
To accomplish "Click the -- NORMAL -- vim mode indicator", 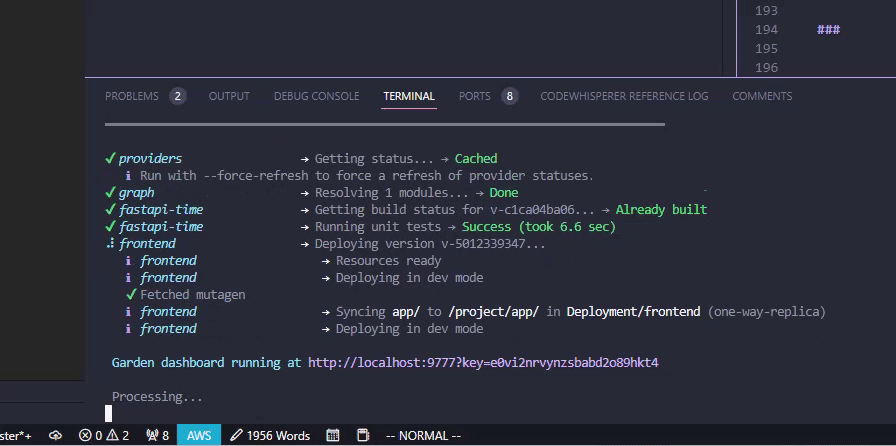I will pyautogui.click(x=423, y=436).
